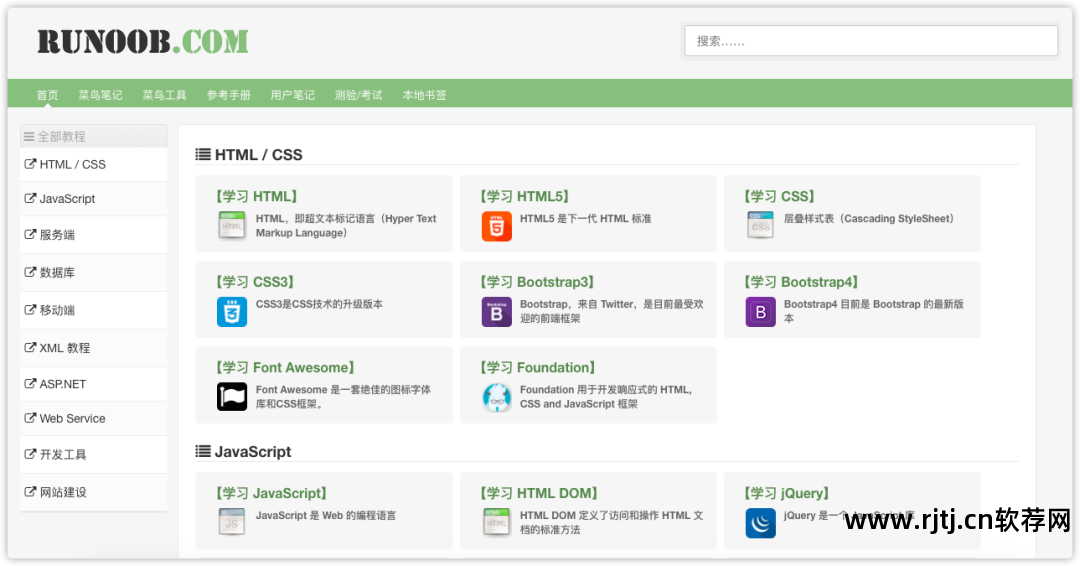Click the HTML DOM file icon
The image size is (1080, 566).
pos(496,522)
